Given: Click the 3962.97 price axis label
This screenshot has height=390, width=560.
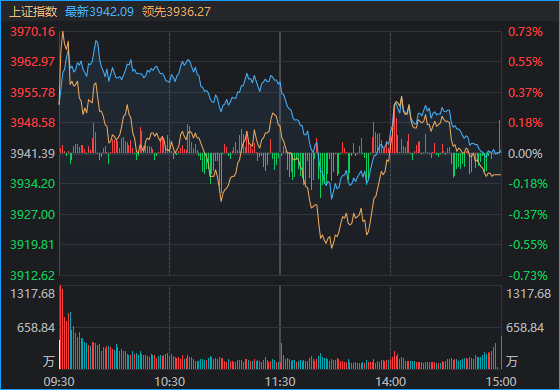Looking at the screenshot, I should click(33, 62).
